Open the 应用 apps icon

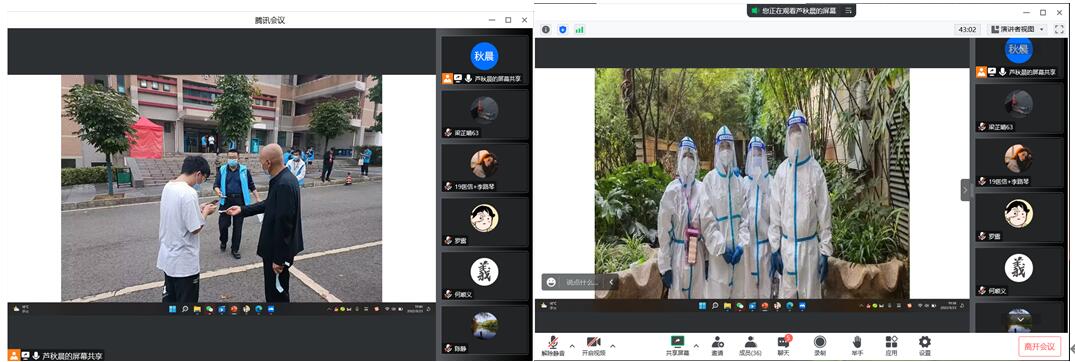tap(891, 345)
